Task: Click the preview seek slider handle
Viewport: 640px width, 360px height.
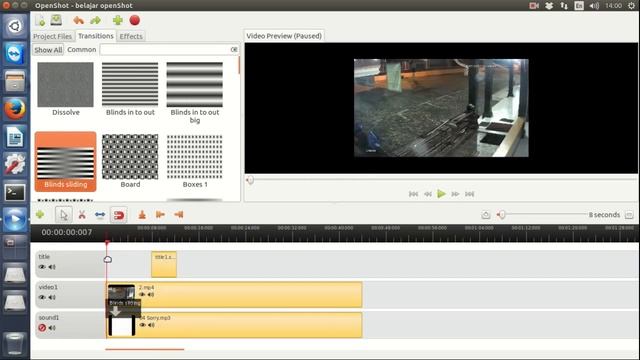Action: coord(250,180)
